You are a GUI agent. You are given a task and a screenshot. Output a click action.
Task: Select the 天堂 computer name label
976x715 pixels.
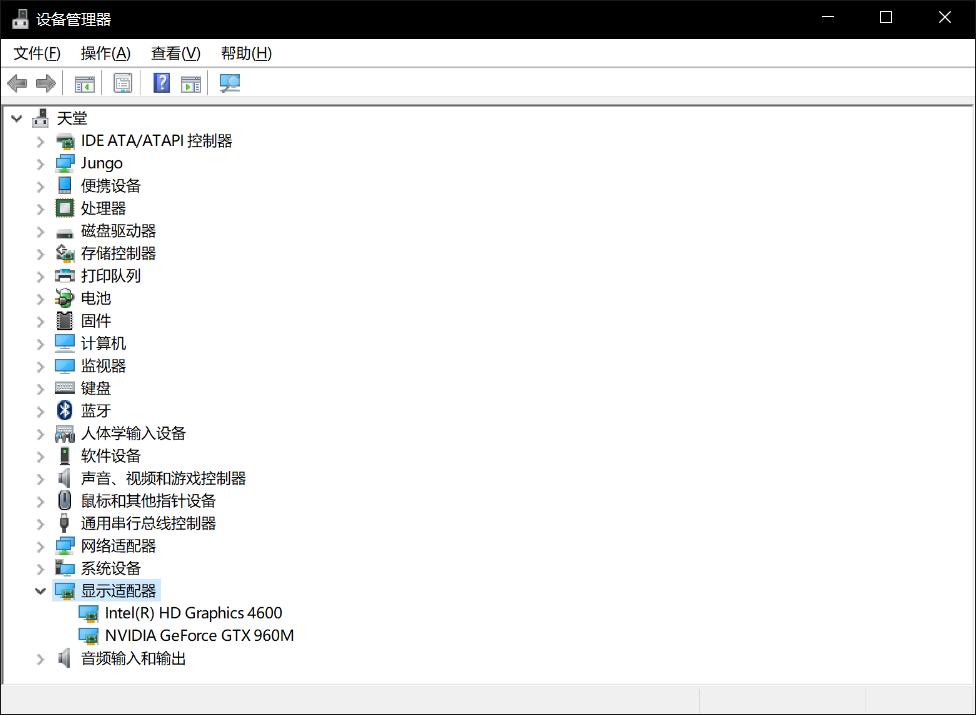click(x=72, y=118)
